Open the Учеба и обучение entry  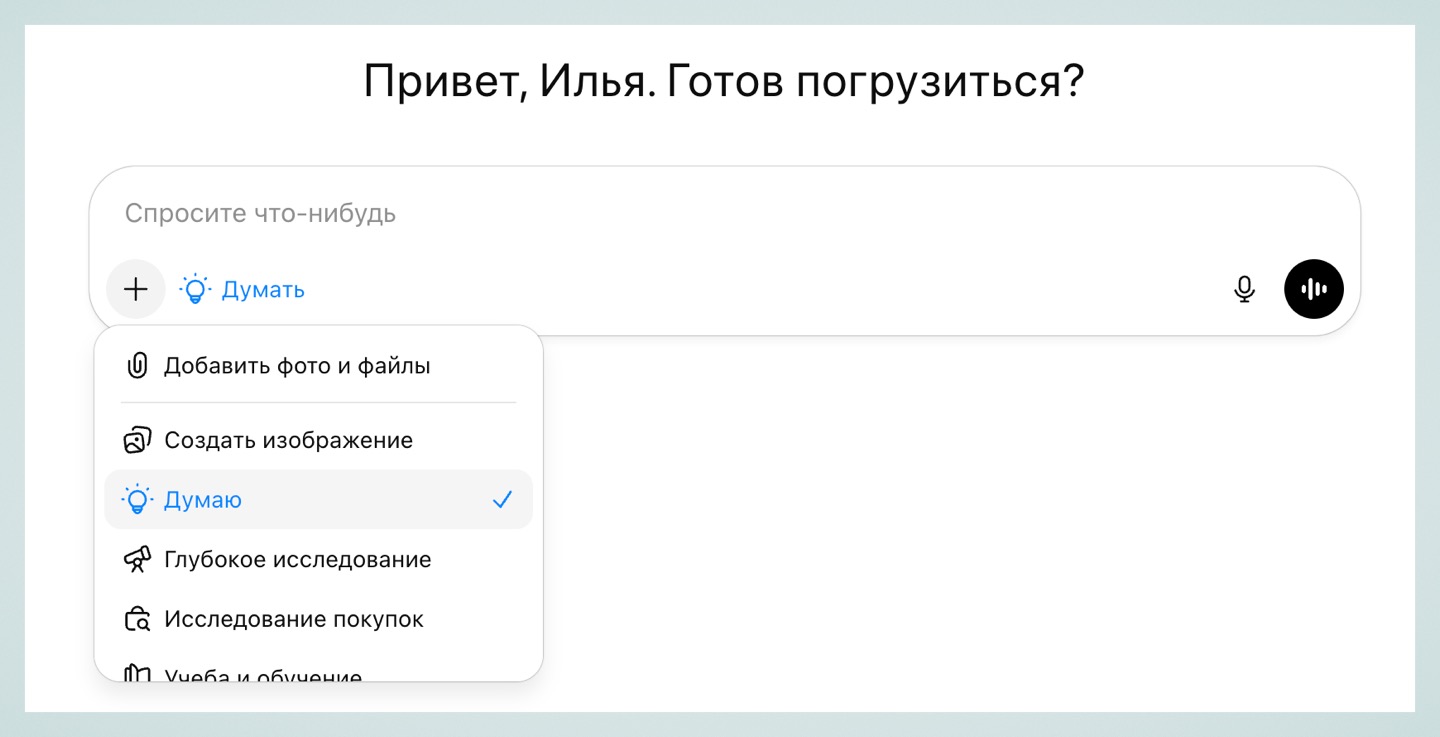263,675
